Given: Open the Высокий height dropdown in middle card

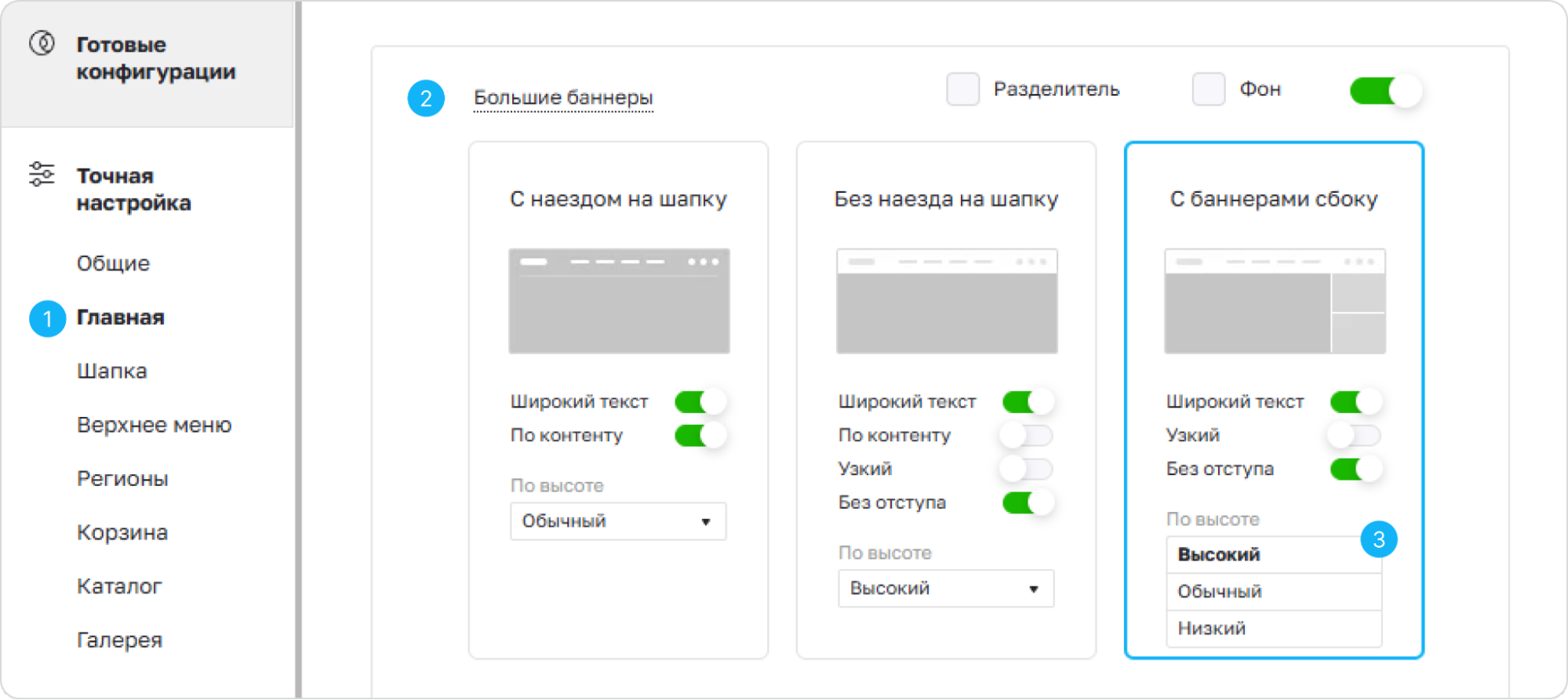Looking at the screenshot, I should pyautogui.click(x=946, y=589).
